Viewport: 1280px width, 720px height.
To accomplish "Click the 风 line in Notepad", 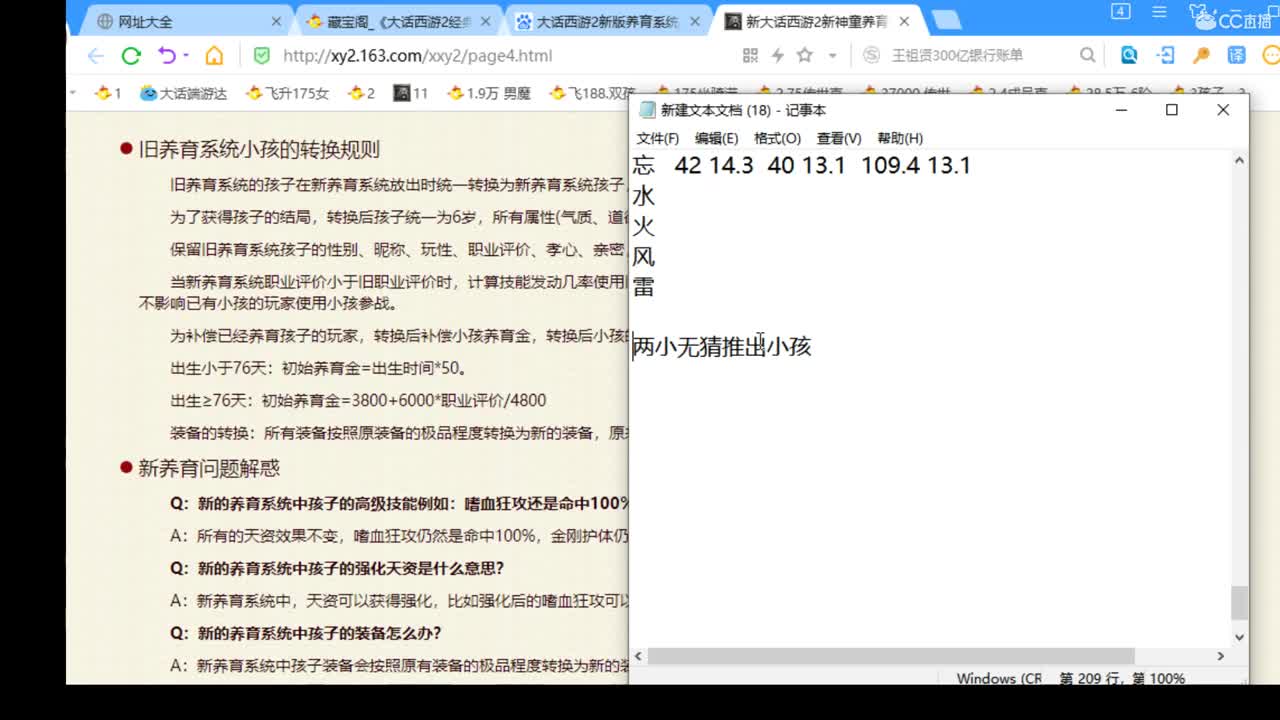I will (x=643, y=257).
